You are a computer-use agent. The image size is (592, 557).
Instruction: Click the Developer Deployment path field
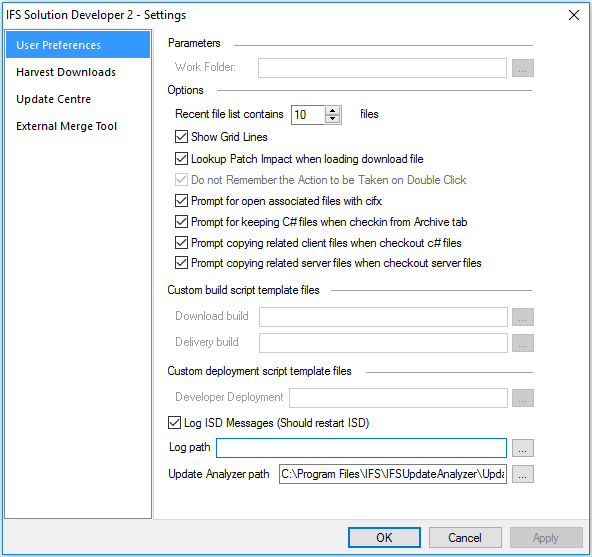click(x=398, y=398)
